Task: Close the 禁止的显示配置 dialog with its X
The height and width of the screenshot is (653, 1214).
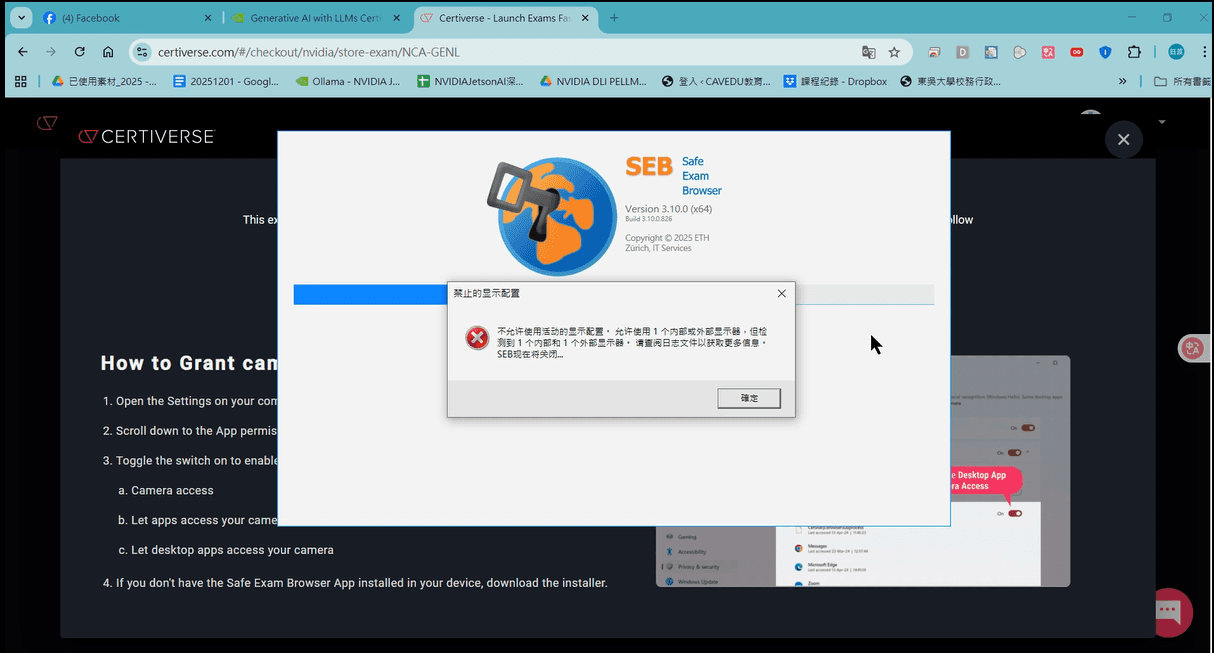Action: pos(781,293)
